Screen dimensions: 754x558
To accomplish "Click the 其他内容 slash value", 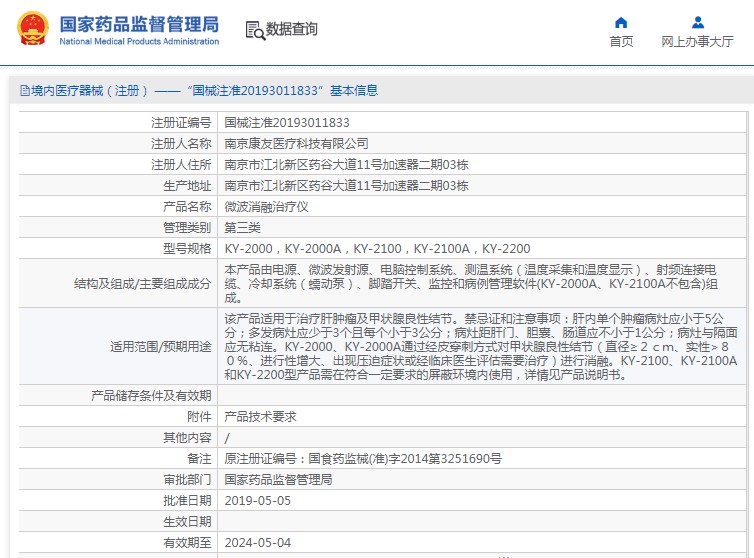I will point(227,438).
